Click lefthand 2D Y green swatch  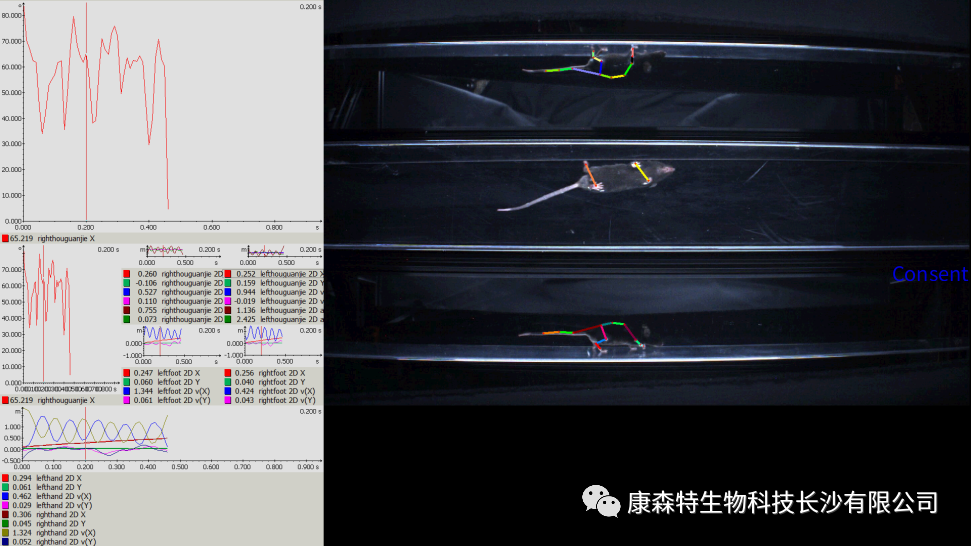5,486
